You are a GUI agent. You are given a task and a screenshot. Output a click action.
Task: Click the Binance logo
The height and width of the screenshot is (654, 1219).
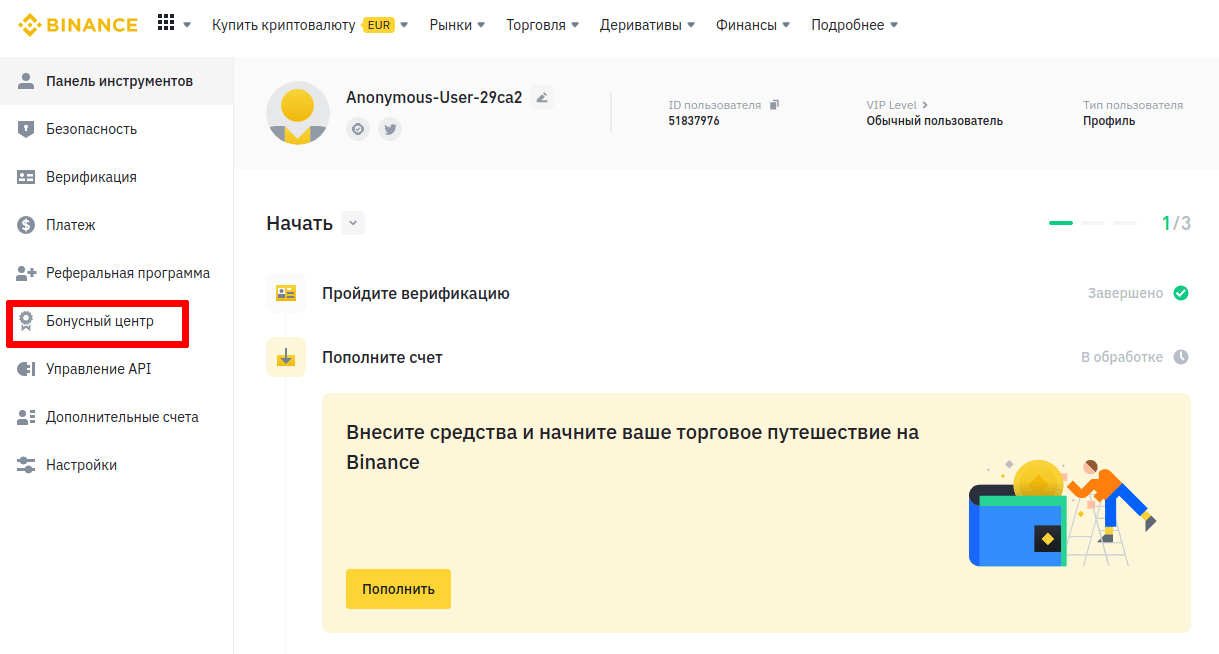pyautogui.click(x=78, y=25)
